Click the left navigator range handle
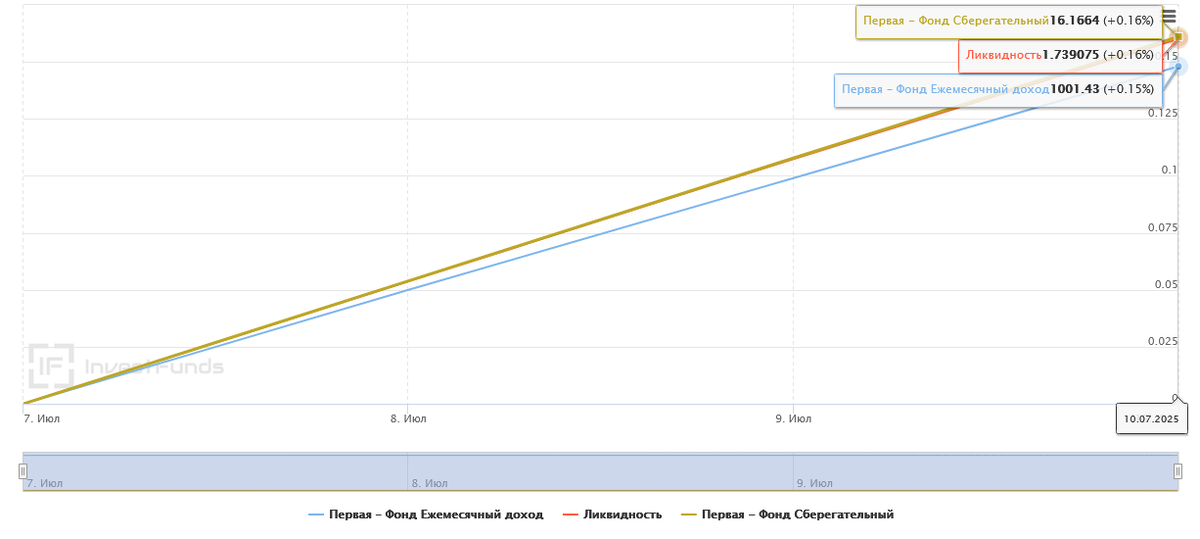 (x=23, y=471)
